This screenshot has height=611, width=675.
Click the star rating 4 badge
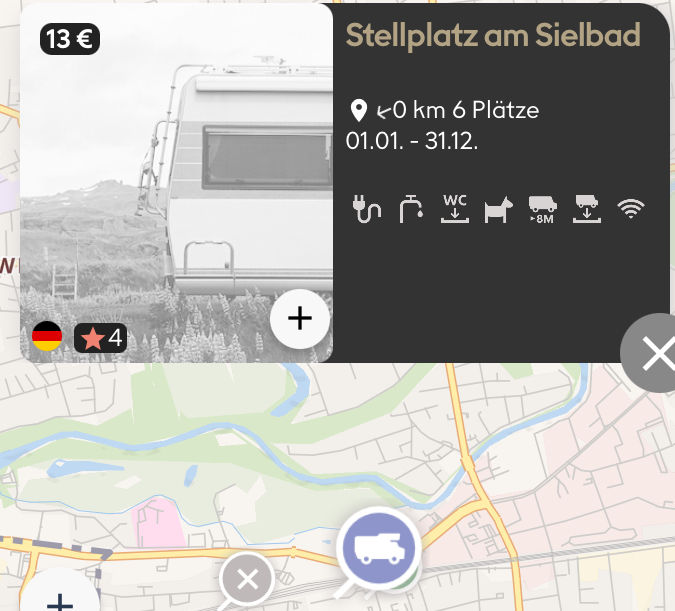(x=100, y=338)
